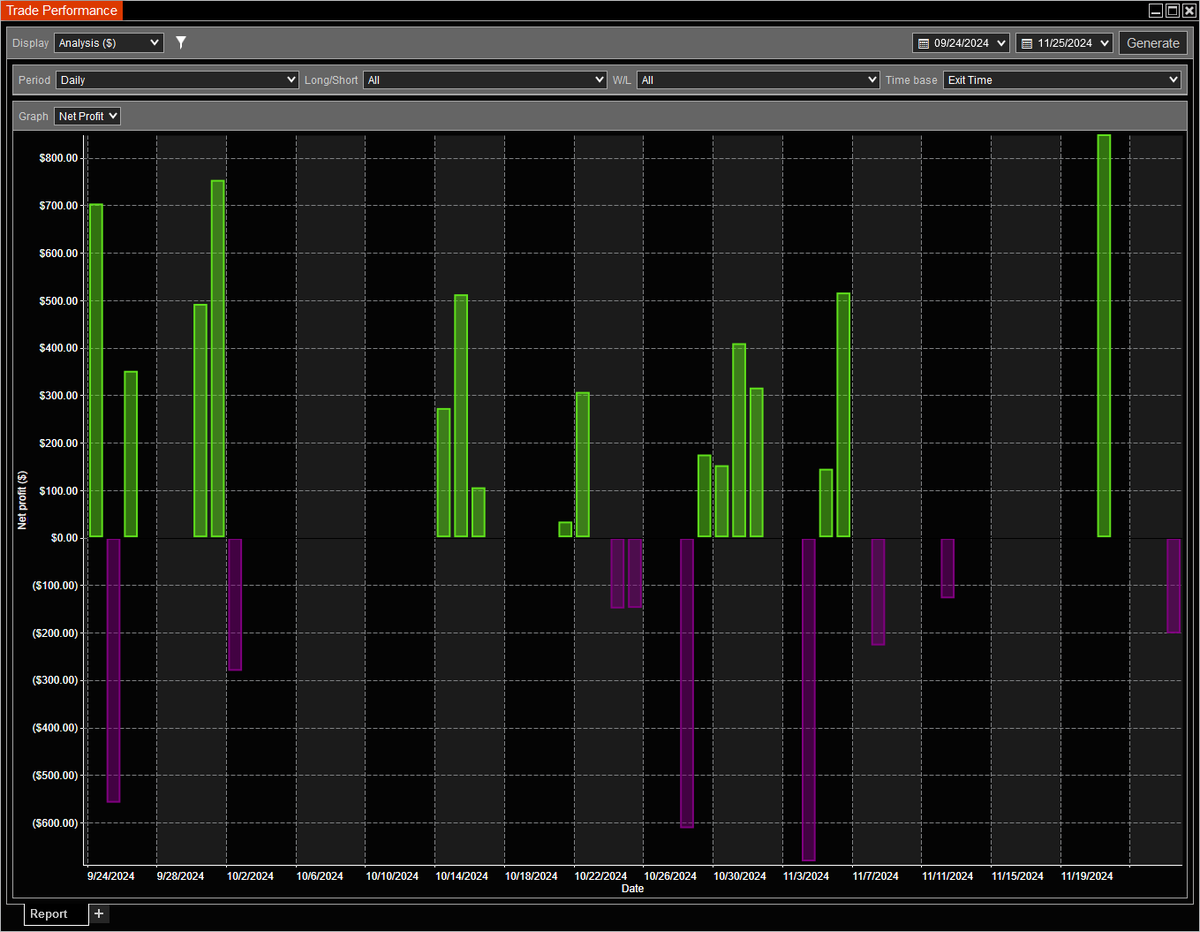Click the Date axis title

pyautogui.click(x=633, y=888)
